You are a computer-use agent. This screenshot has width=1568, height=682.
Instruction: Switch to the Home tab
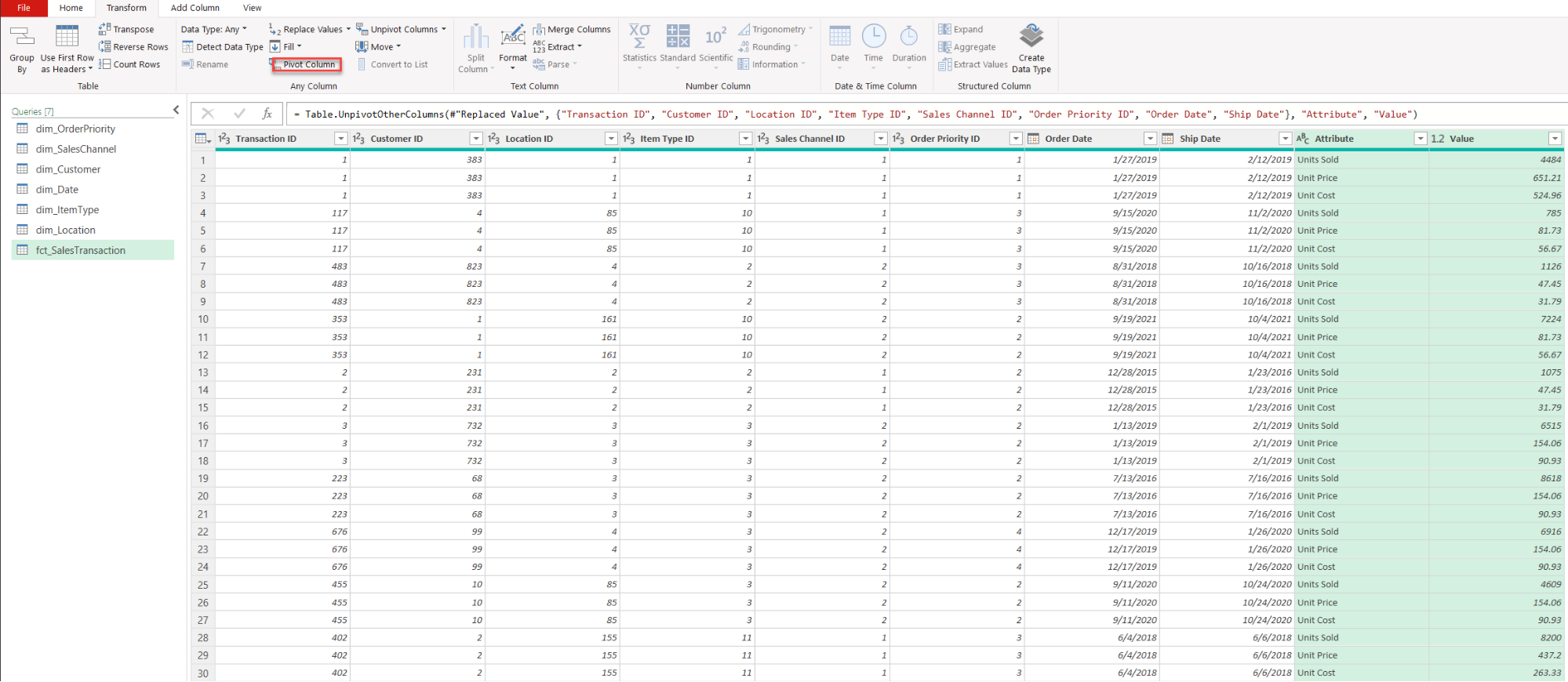(71, 8)
